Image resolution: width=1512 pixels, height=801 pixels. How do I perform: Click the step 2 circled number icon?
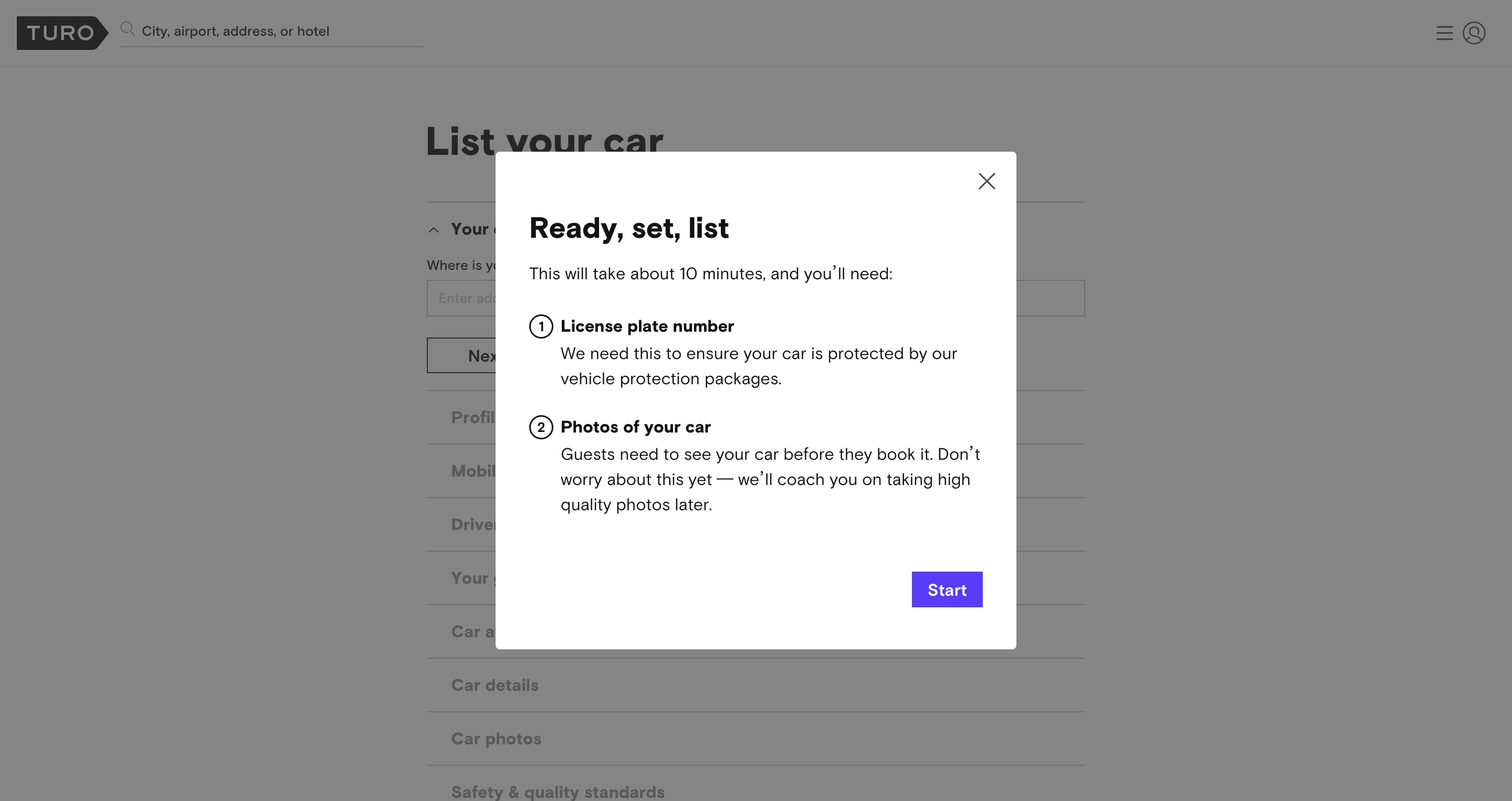pyautogui.click(x=541, y=427)
